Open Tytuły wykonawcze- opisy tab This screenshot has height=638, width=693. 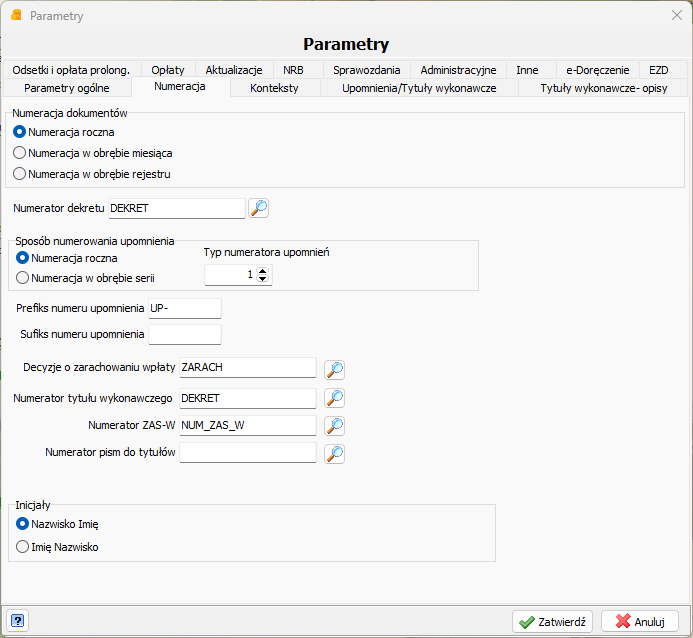click(x=604, y=88)
